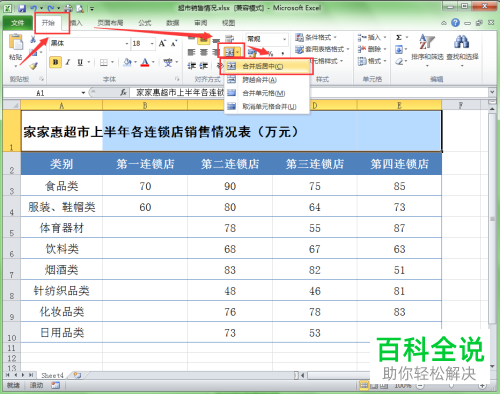Toggle Bold formatting

tap(55, 62)
